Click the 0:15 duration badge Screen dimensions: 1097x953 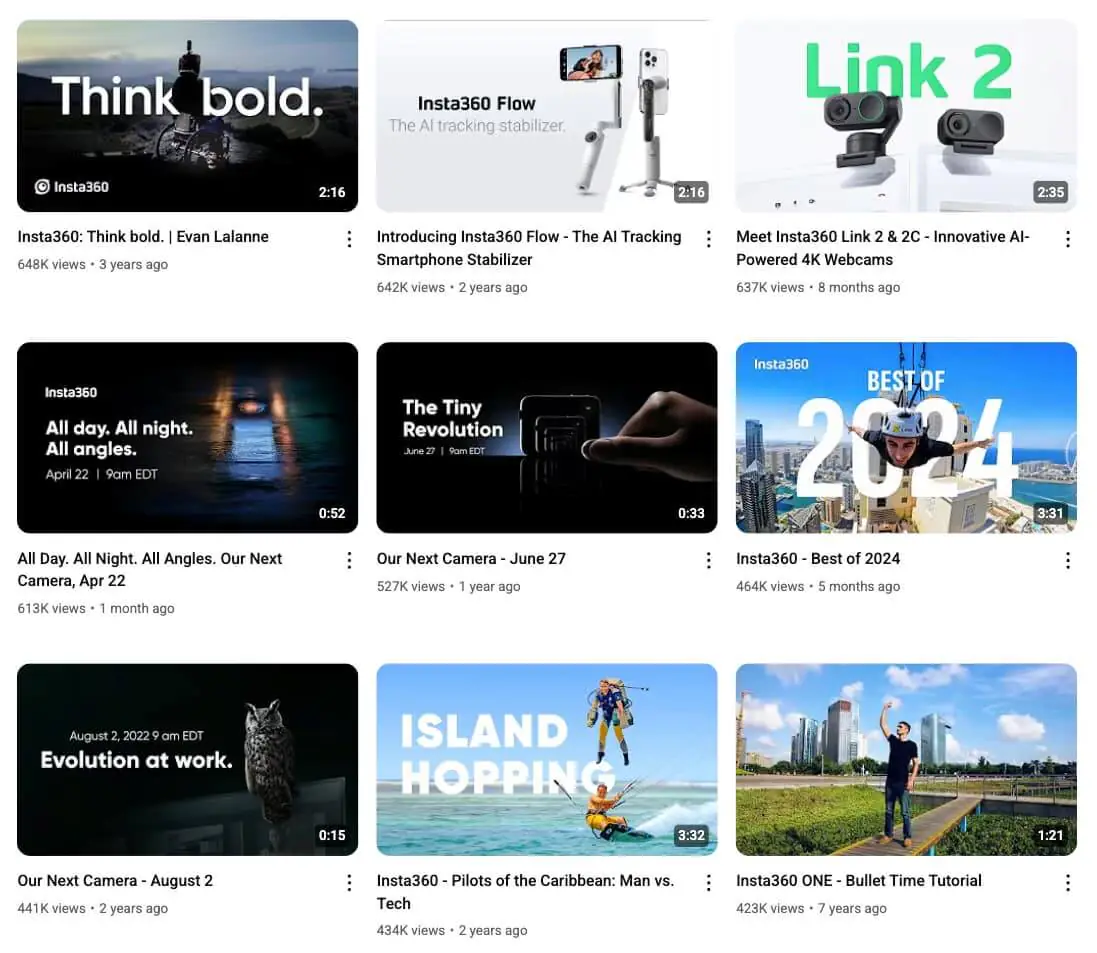(x=332, y=835)
